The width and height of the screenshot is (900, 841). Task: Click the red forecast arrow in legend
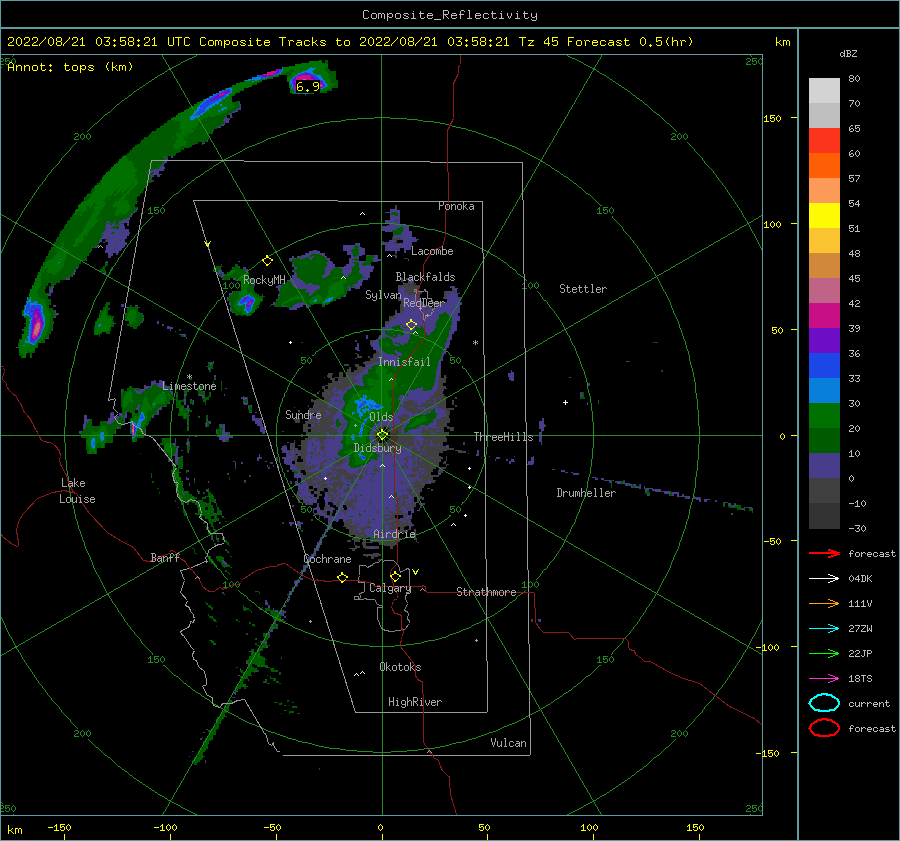pos(824,553)
